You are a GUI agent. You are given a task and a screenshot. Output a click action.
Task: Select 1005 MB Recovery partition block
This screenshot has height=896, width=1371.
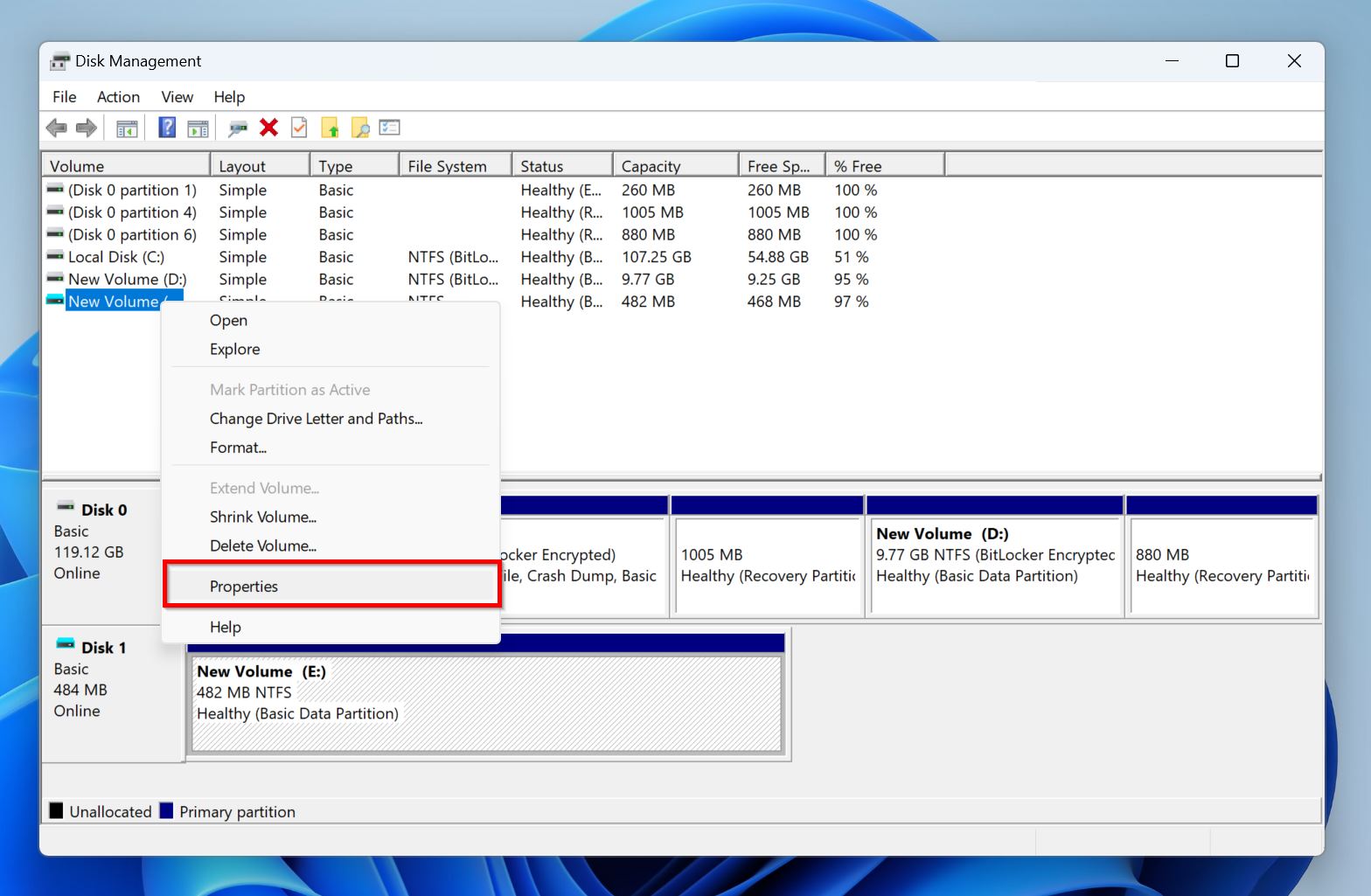[x=767, y=557]
